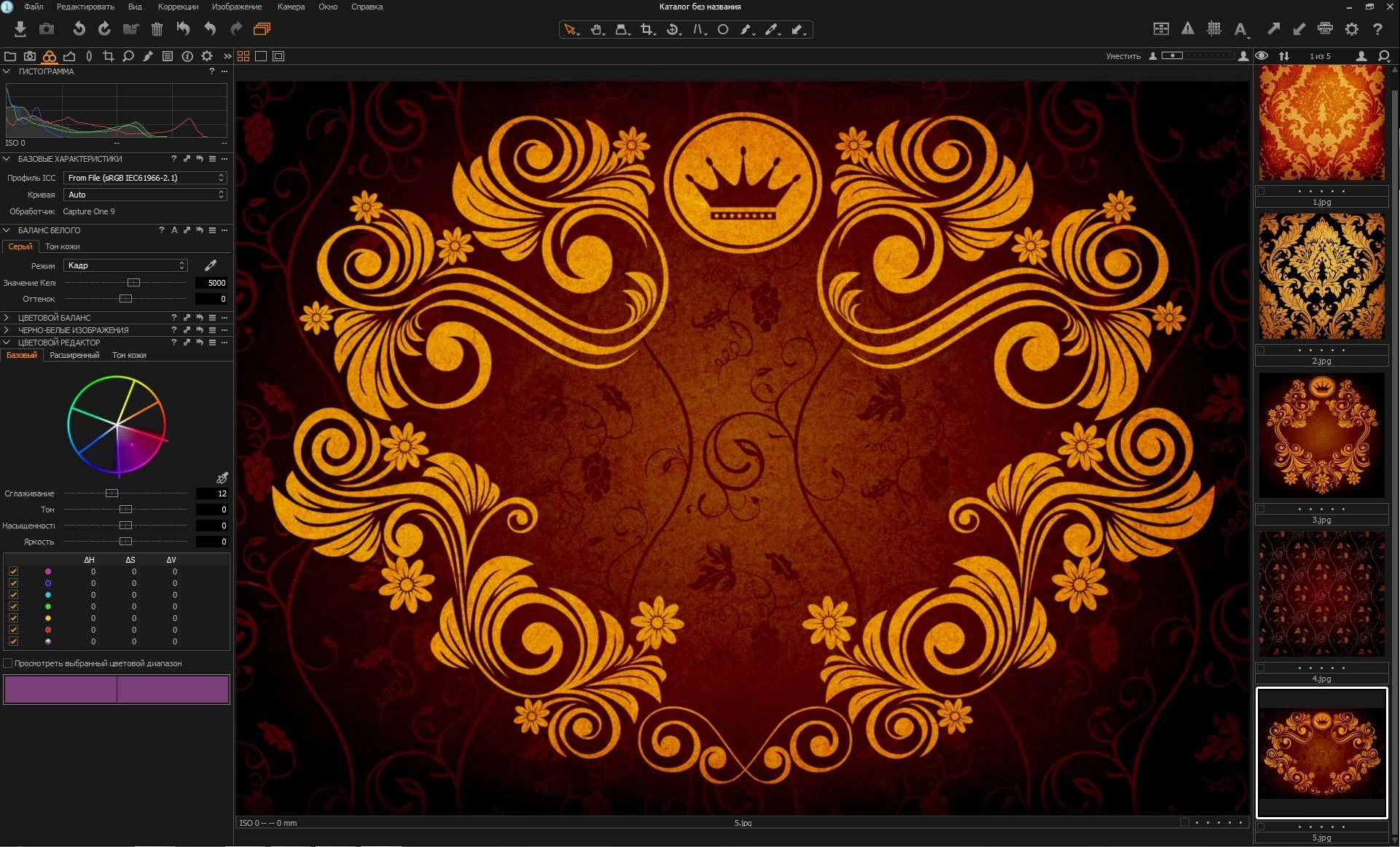Collapse the Гистограмма panel

7,71
